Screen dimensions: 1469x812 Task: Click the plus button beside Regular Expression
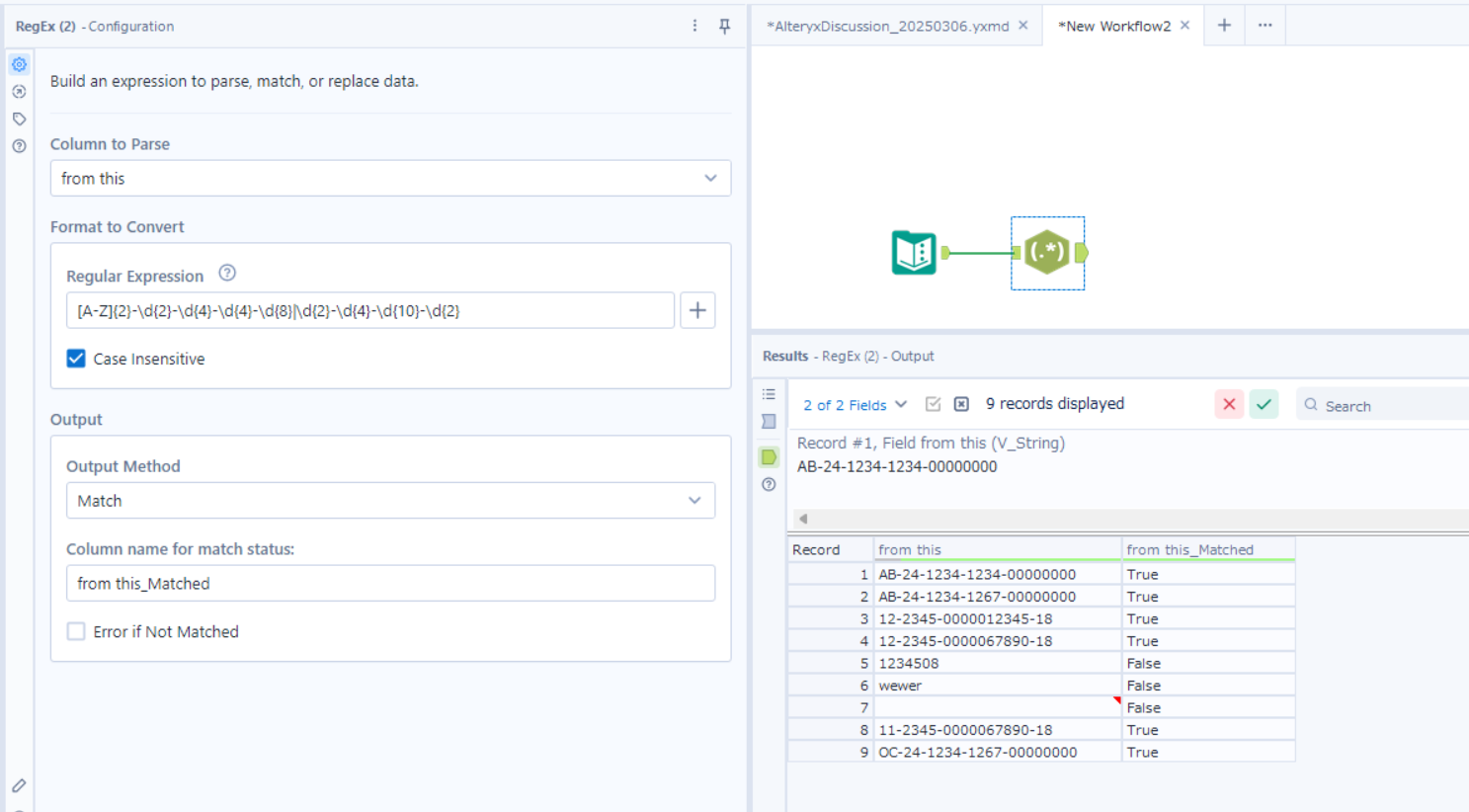tap(697, 309)
